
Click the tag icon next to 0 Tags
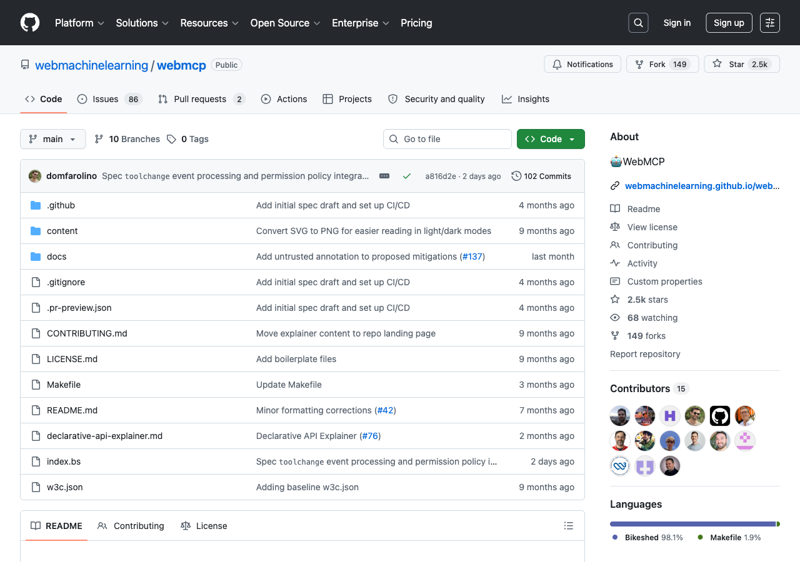pos(171,139)
